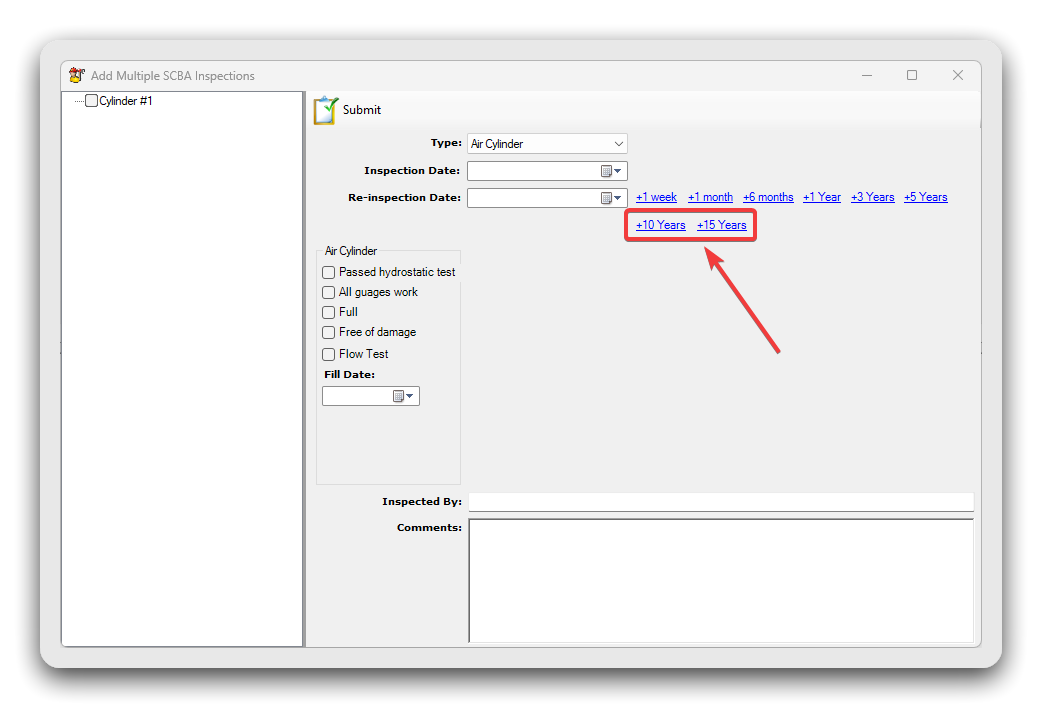Choose the +1 Year link

(x=821, y=197)
